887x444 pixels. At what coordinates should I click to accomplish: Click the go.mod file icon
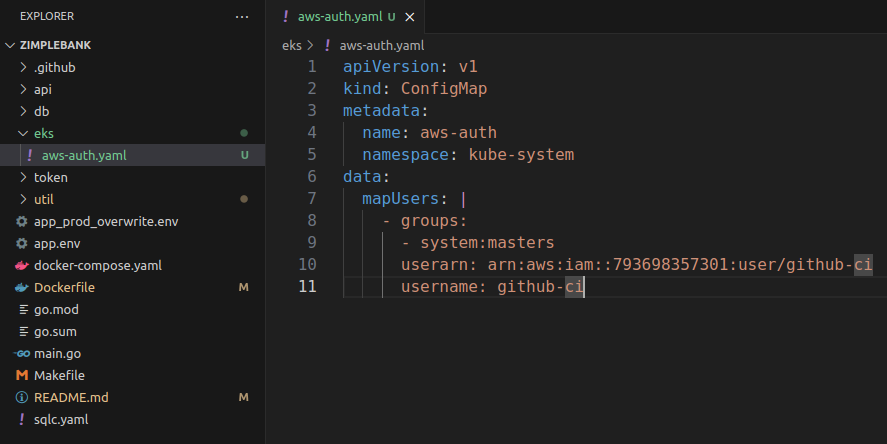click(22, 309)
